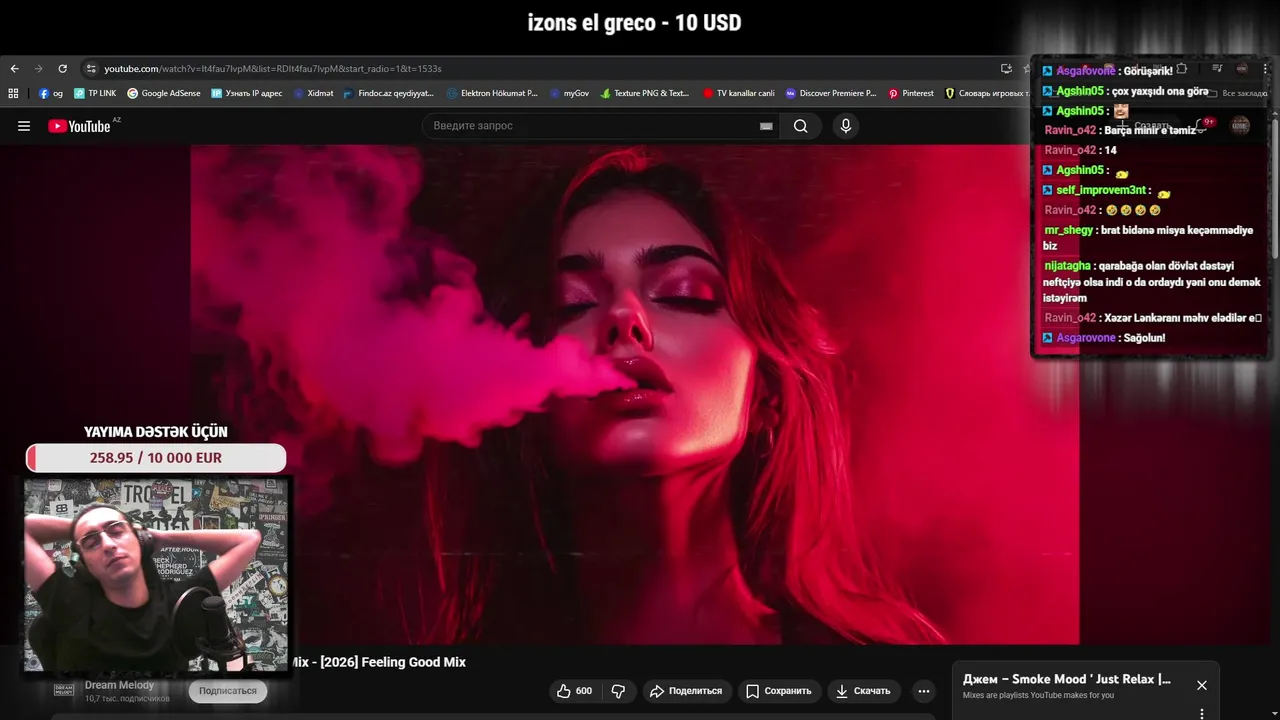This screenshot has height=720, width=1280.
Task: Open the Xidmat bookmark
Action: pyautogui.click(x=314, y=93)
